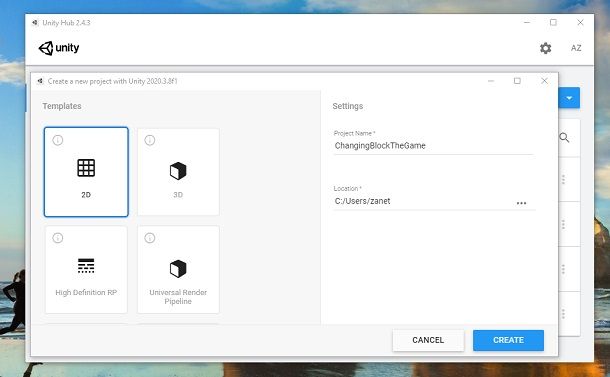Viewport: 610px width, 377px height.
Task: Maximize the Unity Hub window
Action: [x=553, y=23]
